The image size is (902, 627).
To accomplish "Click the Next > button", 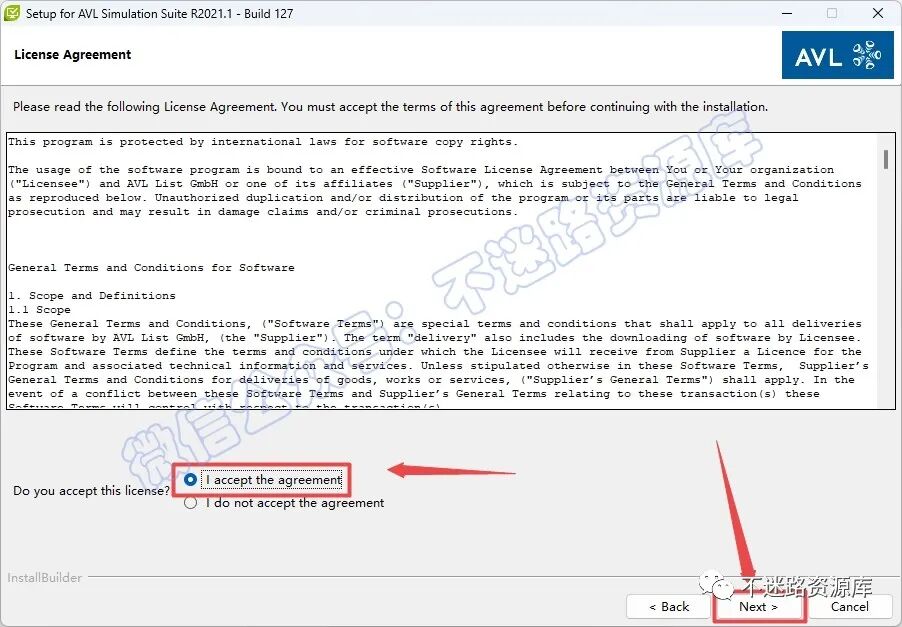I will (x=758, y=606).
